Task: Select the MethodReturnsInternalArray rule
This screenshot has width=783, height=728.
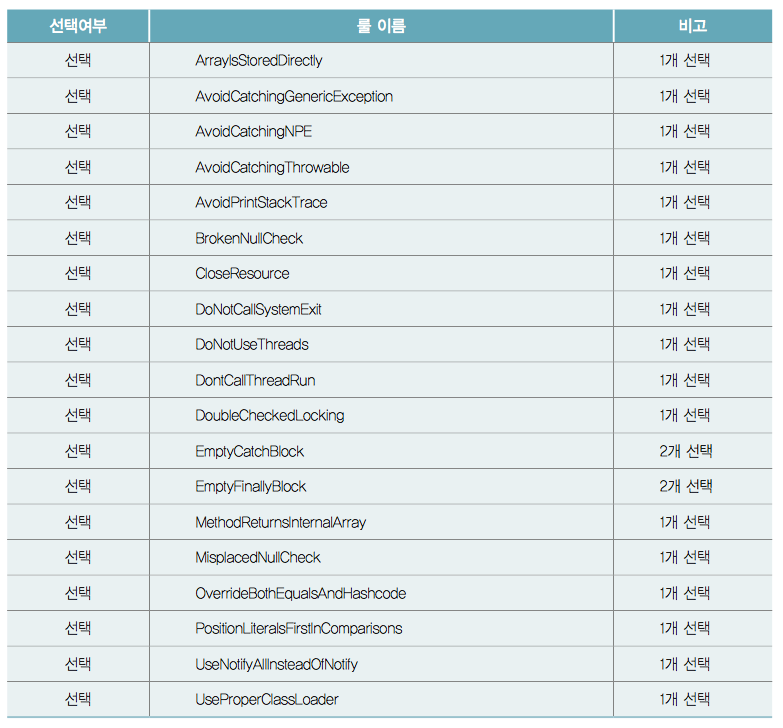Action: [x=281, y=522]
